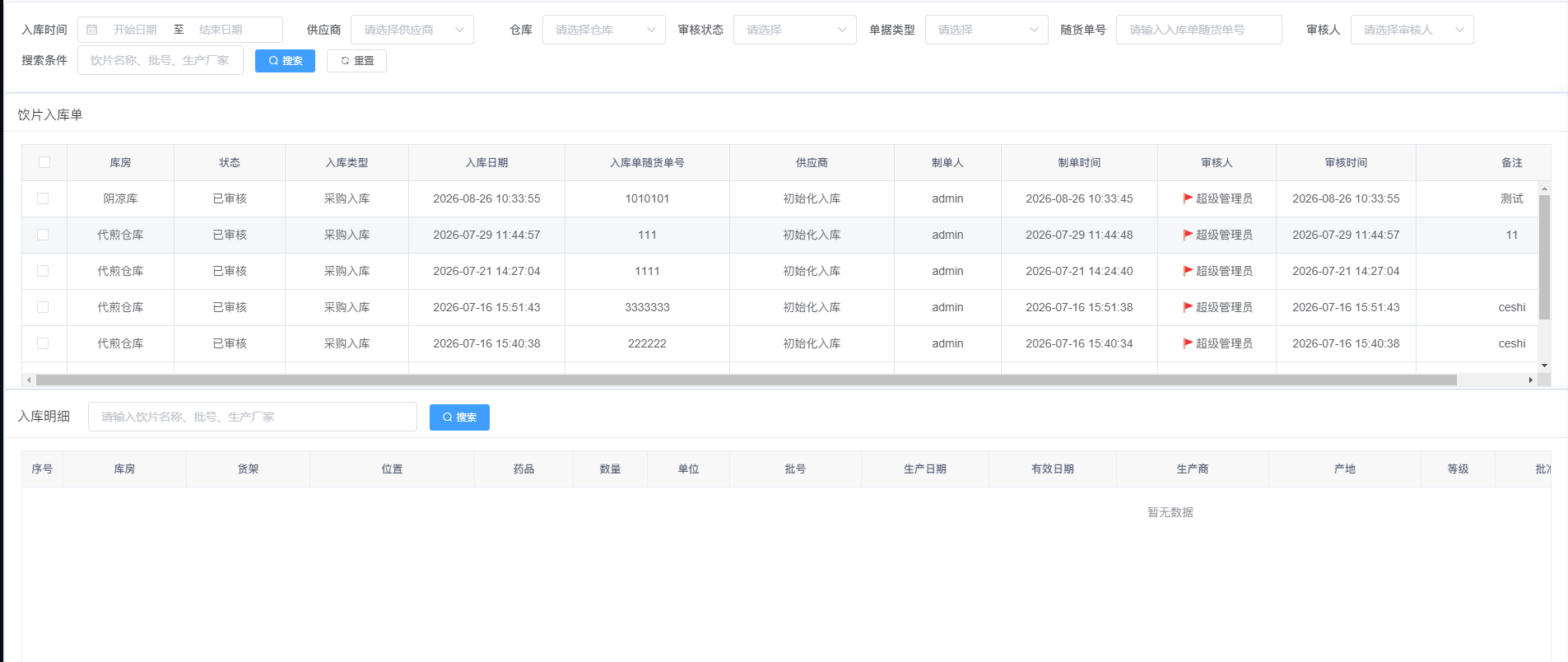
Task: Click the table's left scroll arrow
Action: click(x=29, y=380)
